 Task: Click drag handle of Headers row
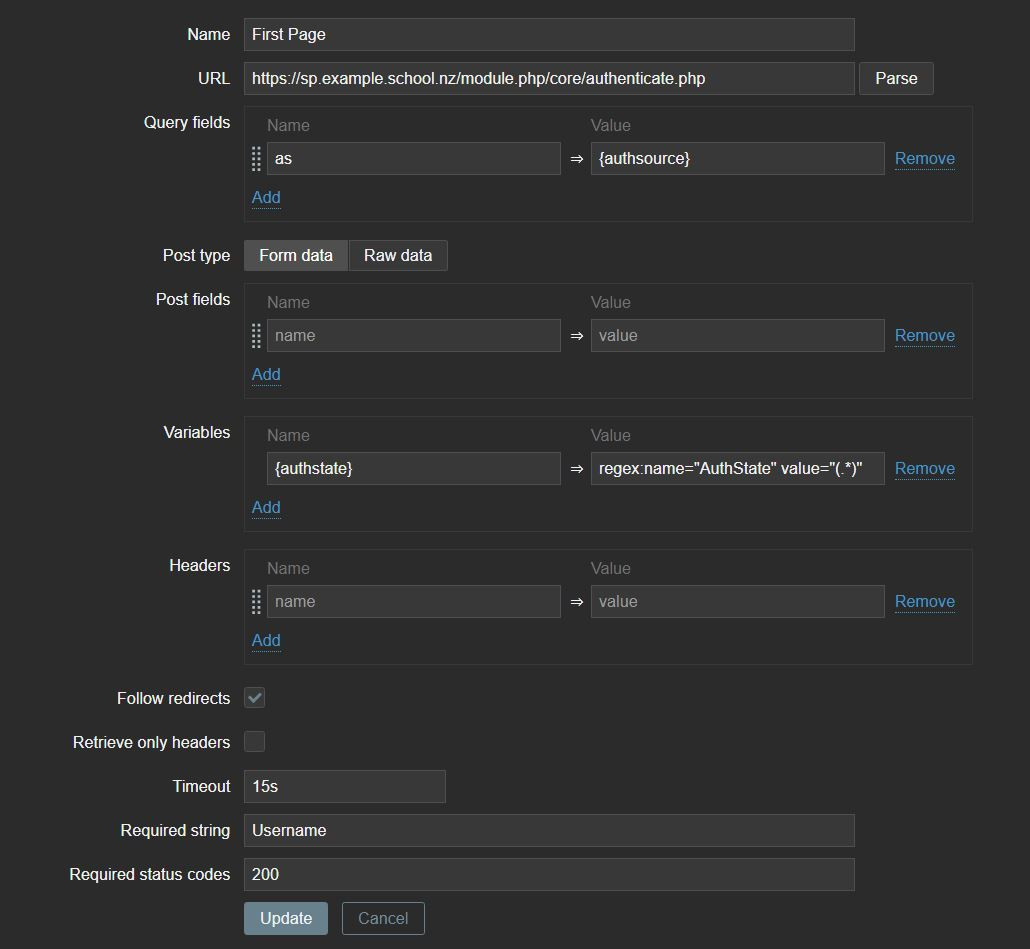pos(256,602)
